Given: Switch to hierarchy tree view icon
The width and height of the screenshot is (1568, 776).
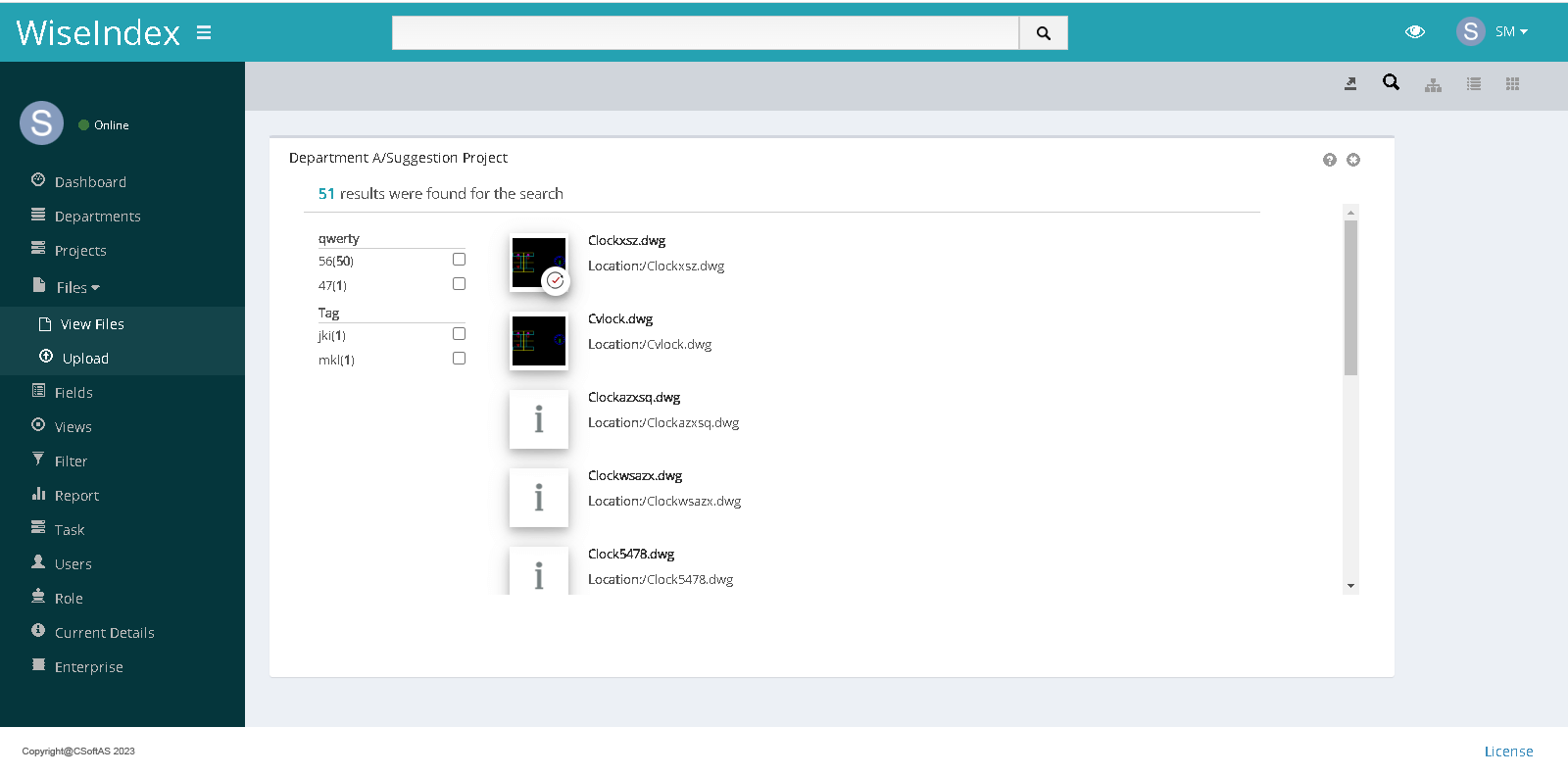Looking at the screenshot, I should tap(1433, 85).
